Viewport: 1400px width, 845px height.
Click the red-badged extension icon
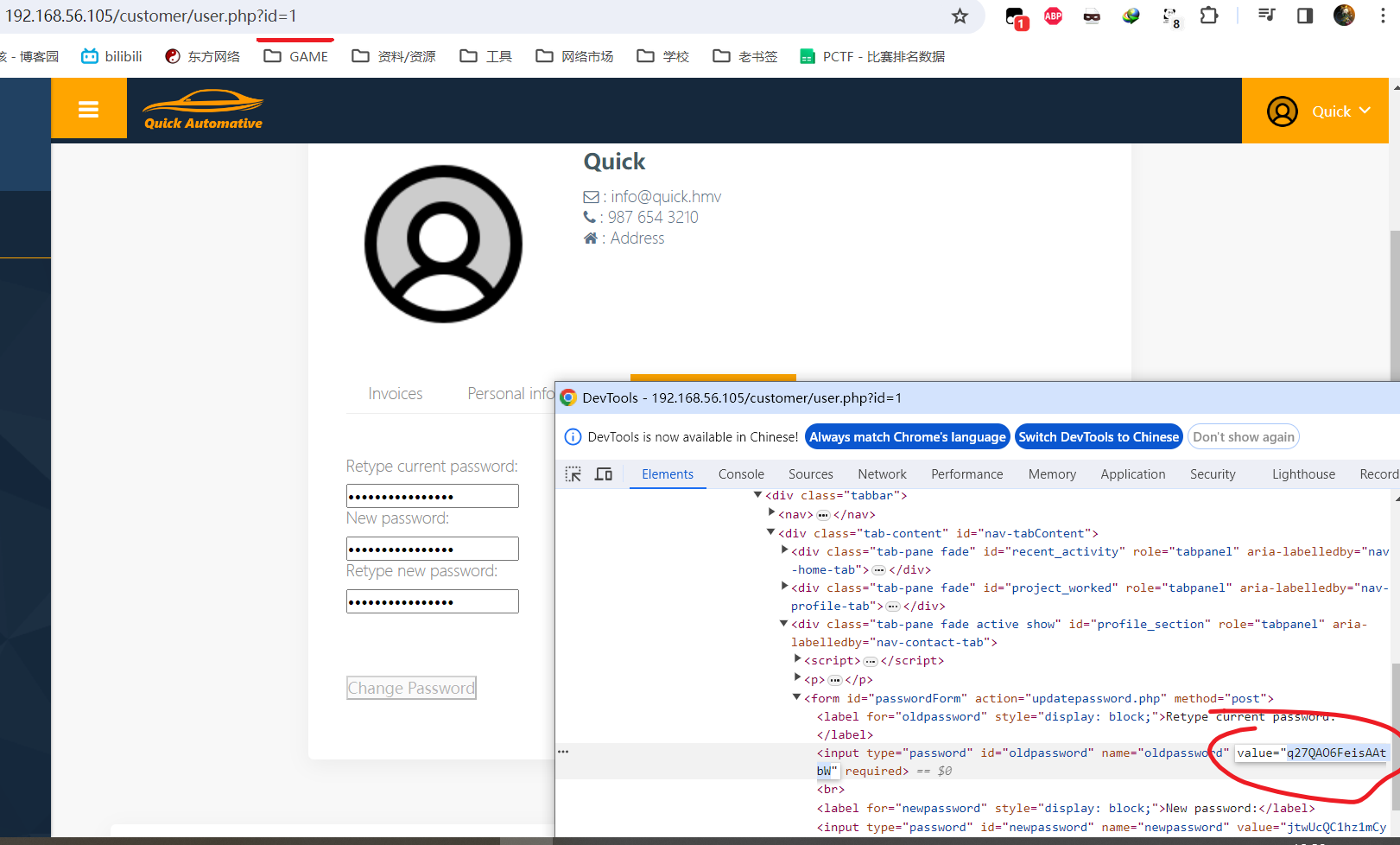(1016, 17)
